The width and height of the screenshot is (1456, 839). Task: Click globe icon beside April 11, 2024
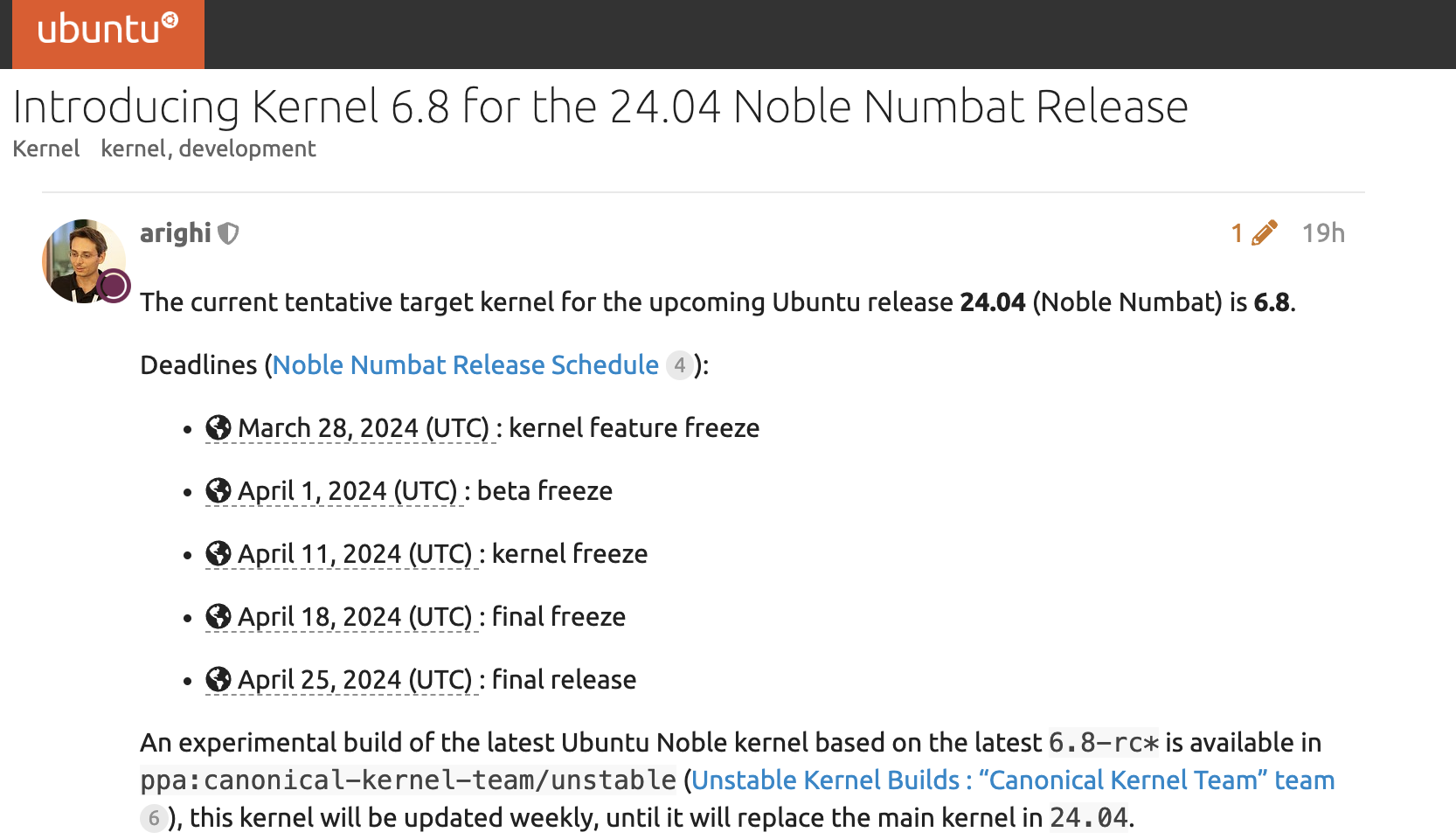tap(218, 553)
